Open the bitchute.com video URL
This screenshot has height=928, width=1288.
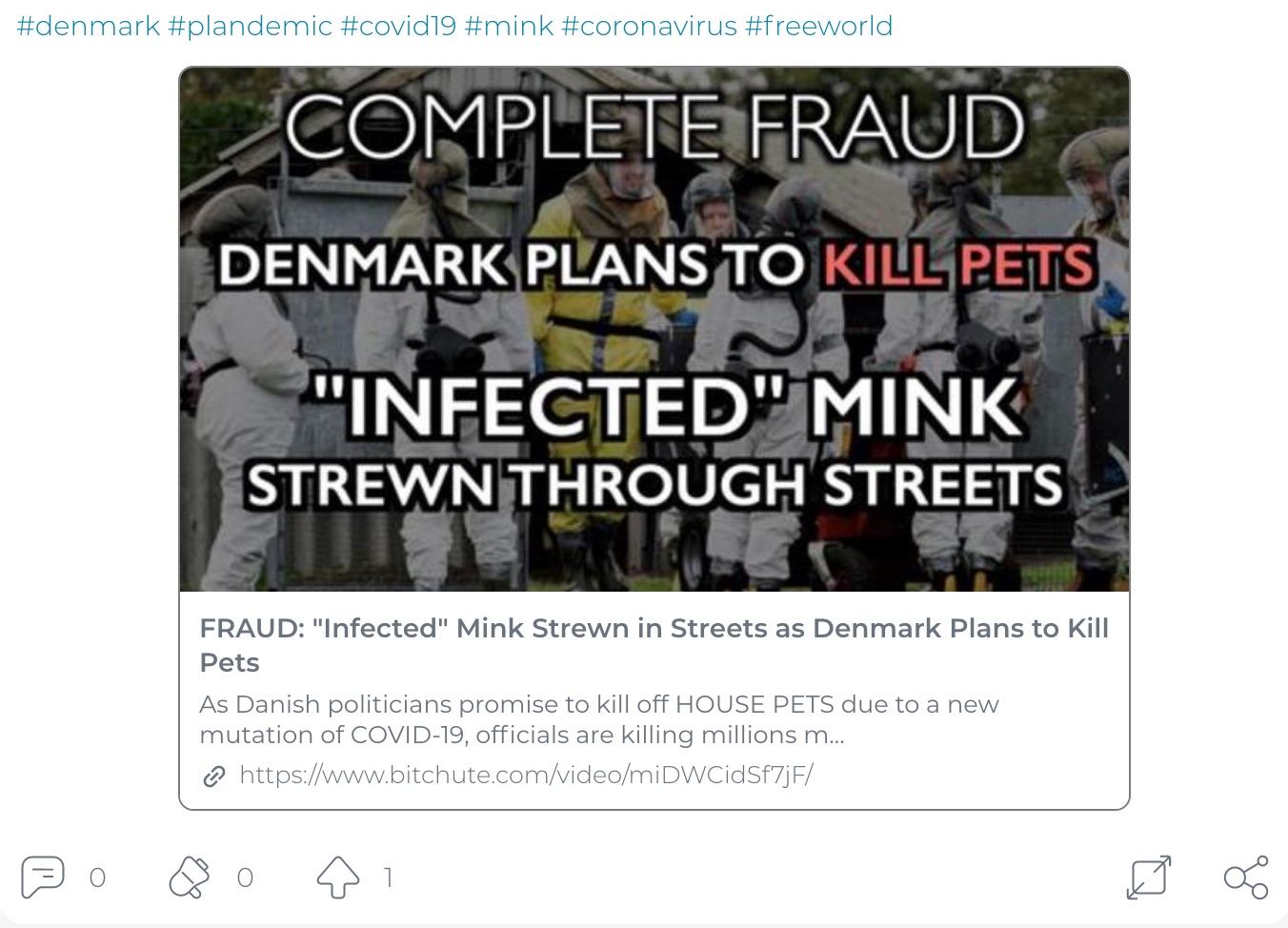coord(526,775)
